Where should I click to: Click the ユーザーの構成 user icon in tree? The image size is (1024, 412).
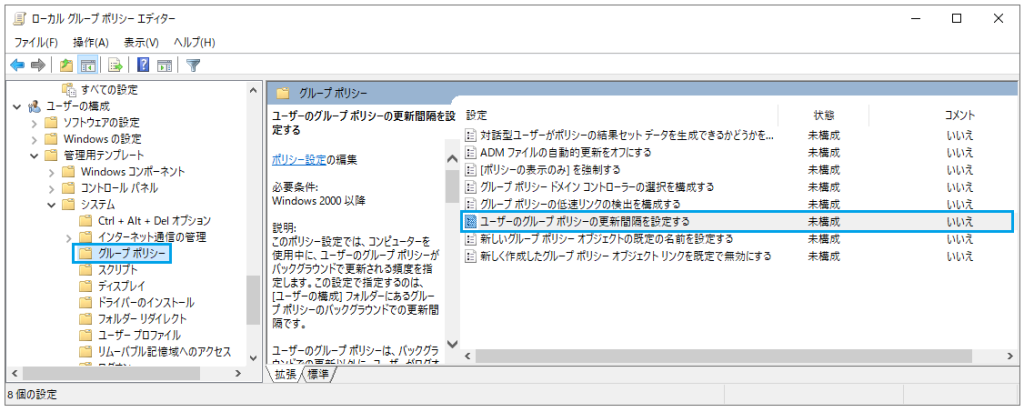35,106
